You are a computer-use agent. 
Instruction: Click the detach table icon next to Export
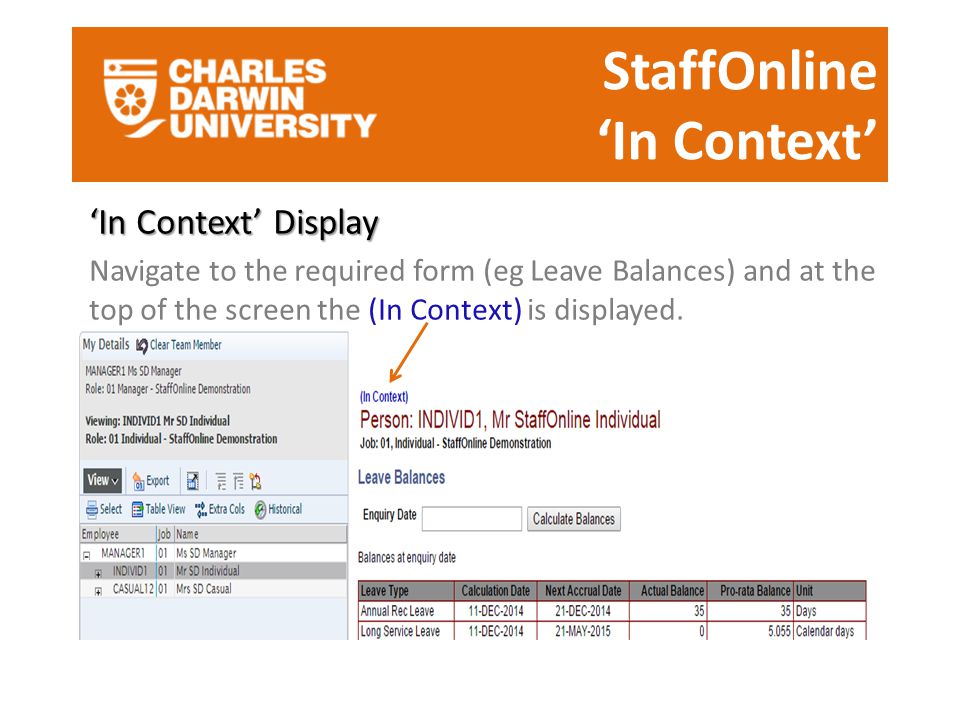(192, 481)
